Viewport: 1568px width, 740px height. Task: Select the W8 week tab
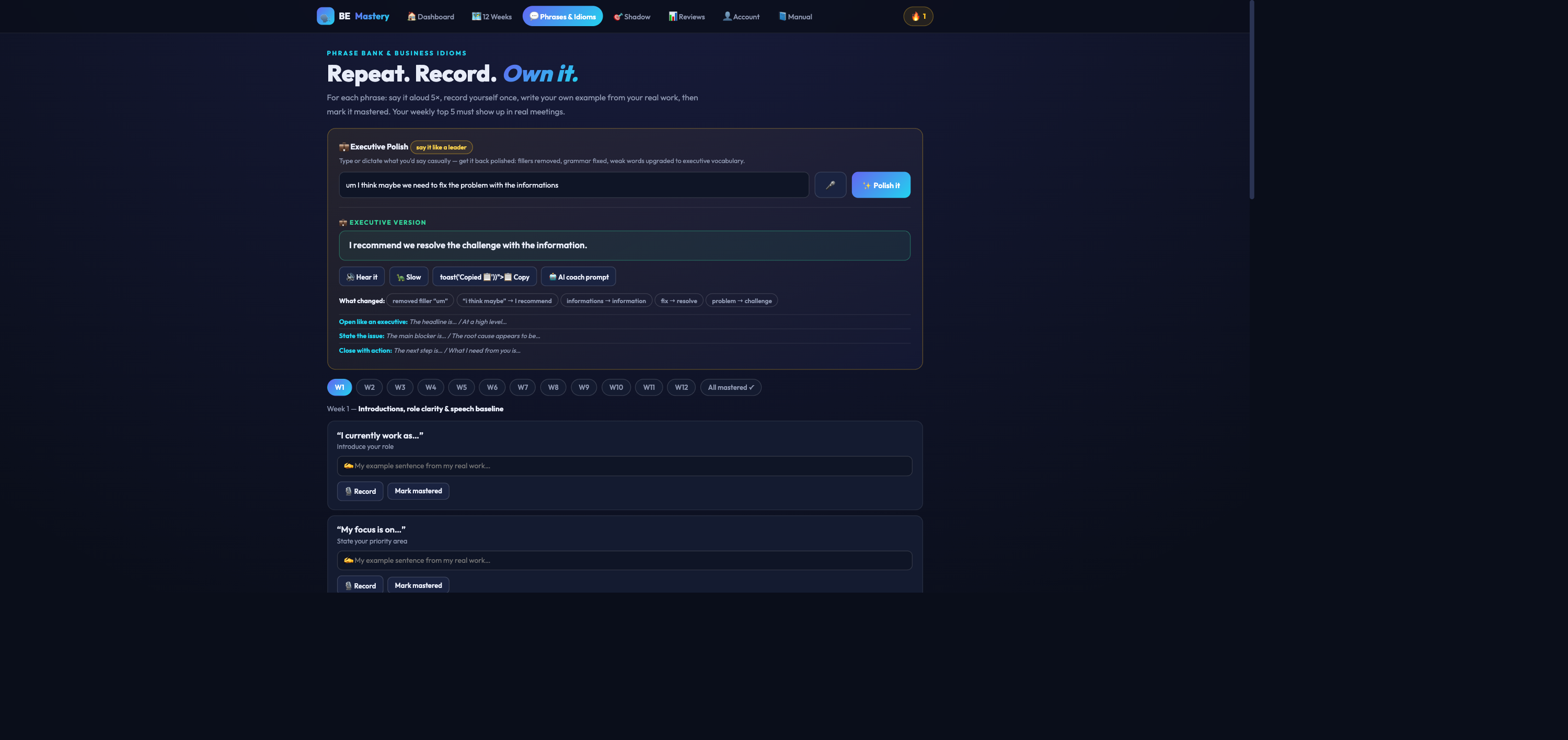point(554,388)
